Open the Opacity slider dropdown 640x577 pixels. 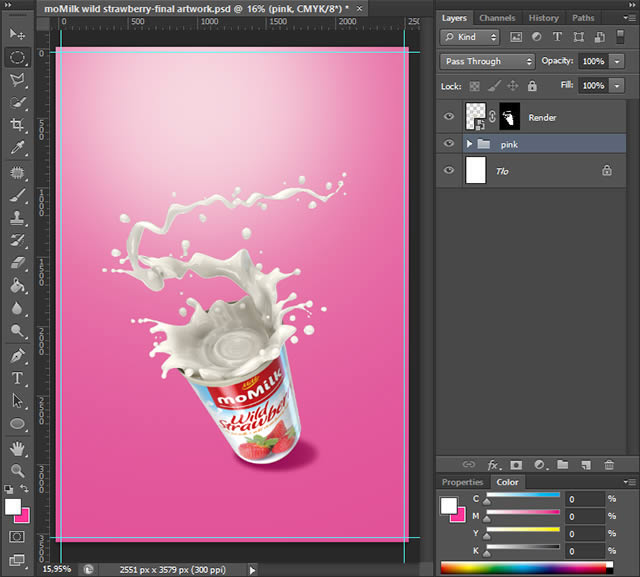click(x=617, y=61)
